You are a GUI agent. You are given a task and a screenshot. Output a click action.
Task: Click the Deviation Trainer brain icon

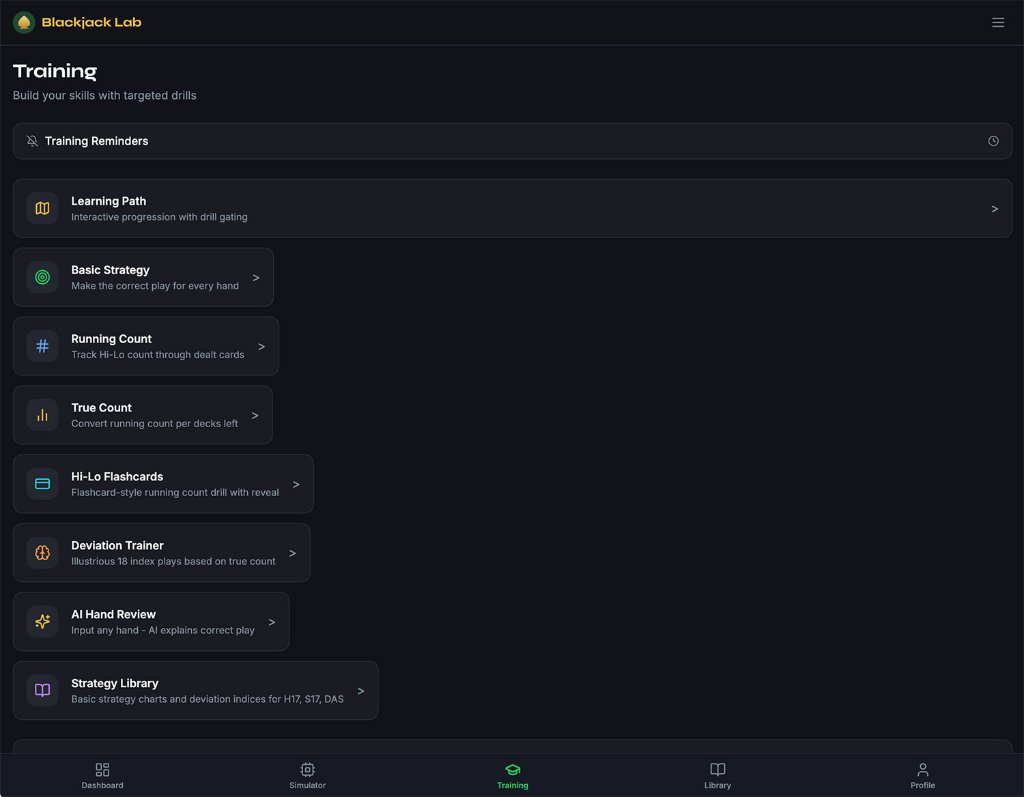tap(42, 553)
